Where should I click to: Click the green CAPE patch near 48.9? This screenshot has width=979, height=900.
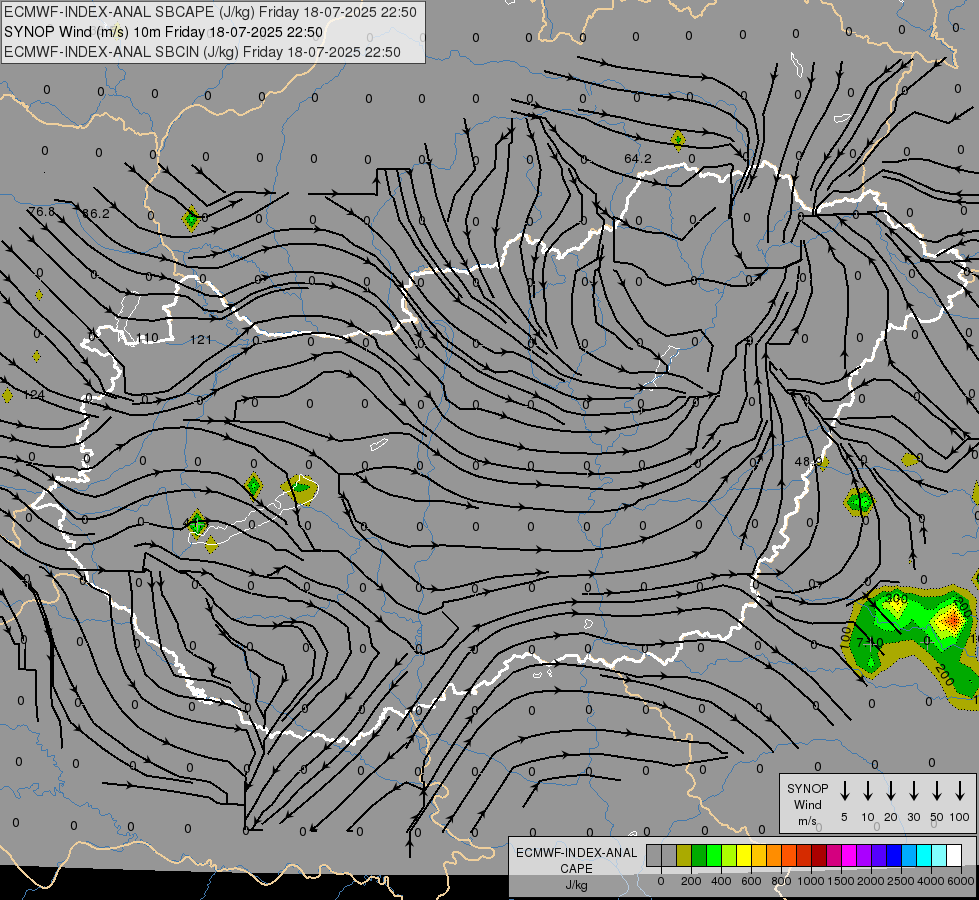coord(860,502)
